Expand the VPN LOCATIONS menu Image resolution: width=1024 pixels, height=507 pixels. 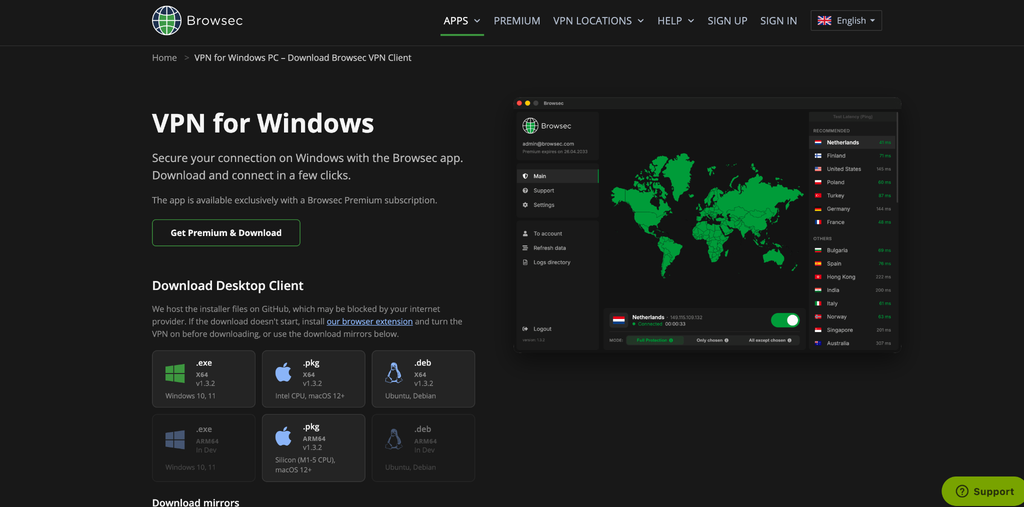pyautogui.click(x=598, y=20)
